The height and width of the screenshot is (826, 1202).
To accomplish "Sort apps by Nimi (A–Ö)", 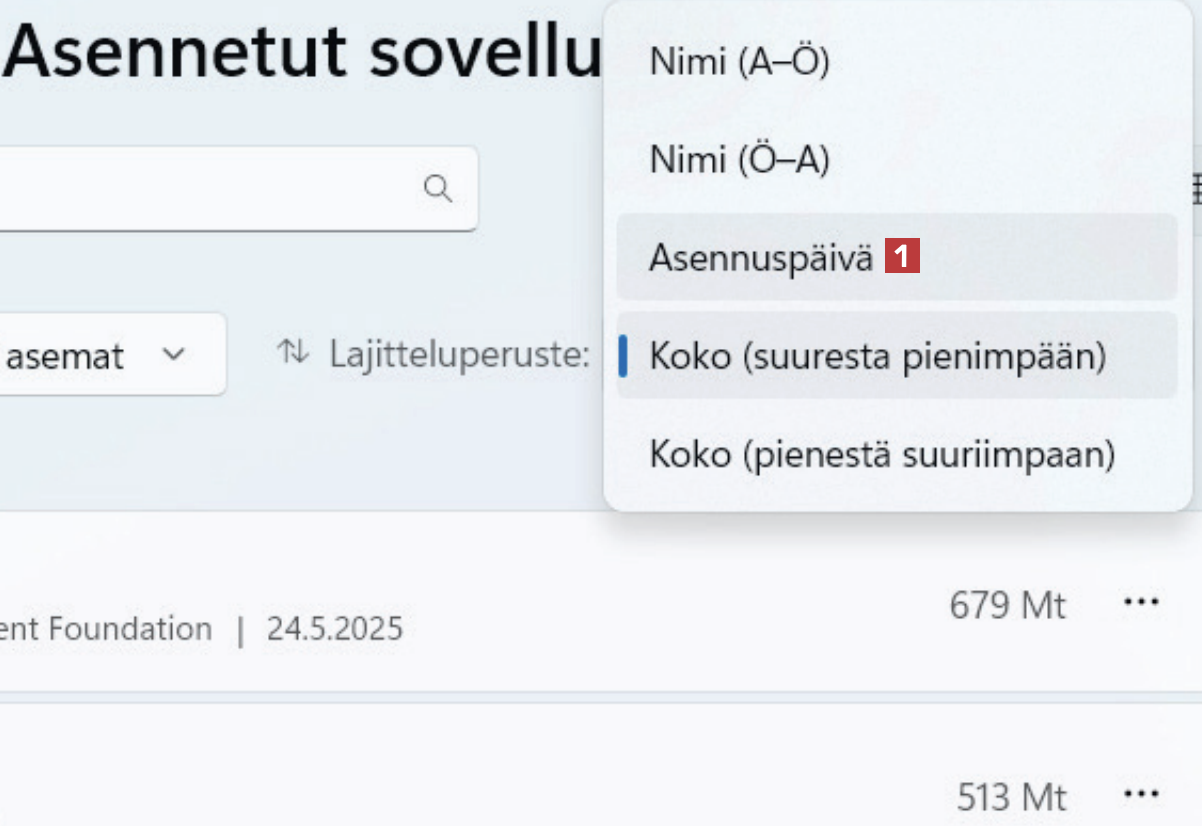I will click(740, 62).
